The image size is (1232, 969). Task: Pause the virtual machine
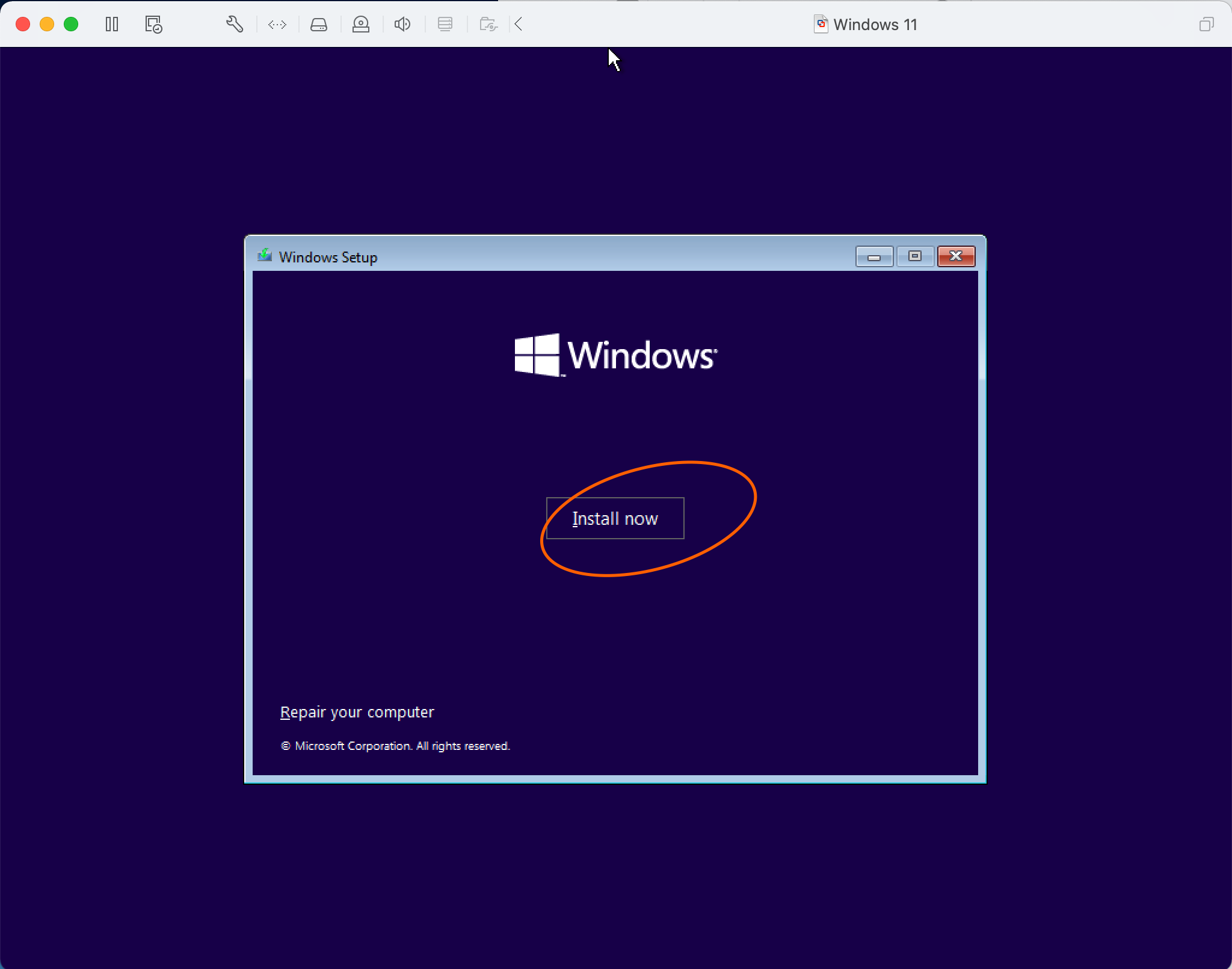point(112,24)
